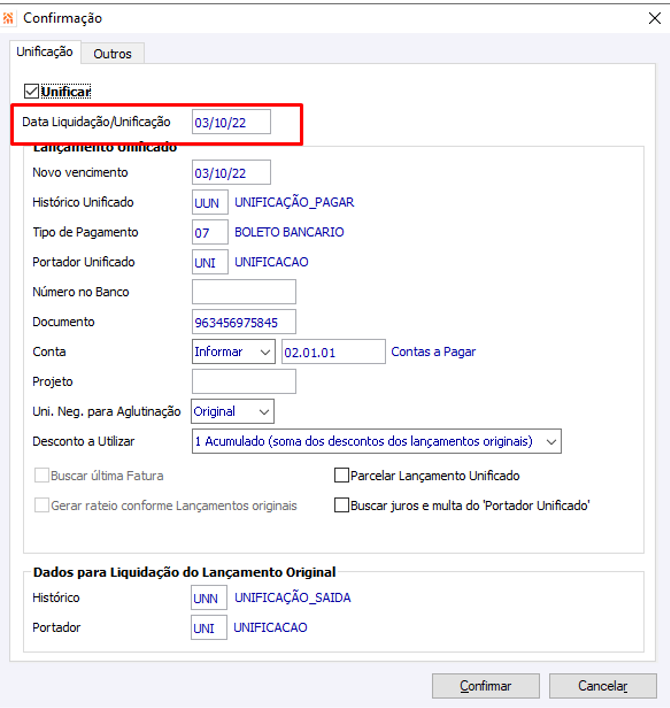Click the Cancelar button
This screenshot has width=670, height=708.
click(x=603, y=686)
